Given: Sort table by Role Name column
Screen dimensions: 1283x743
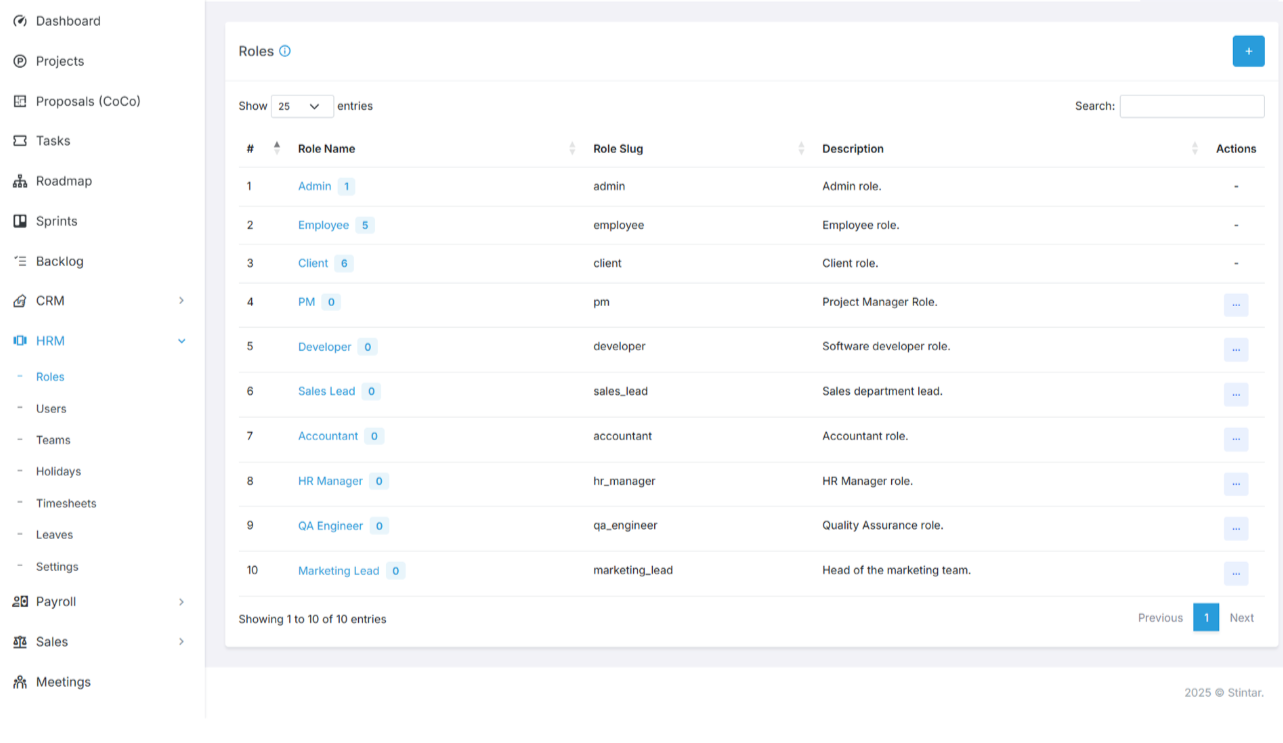Looking at the screenshot, I should pyautogui.click(x=327, y=149).
